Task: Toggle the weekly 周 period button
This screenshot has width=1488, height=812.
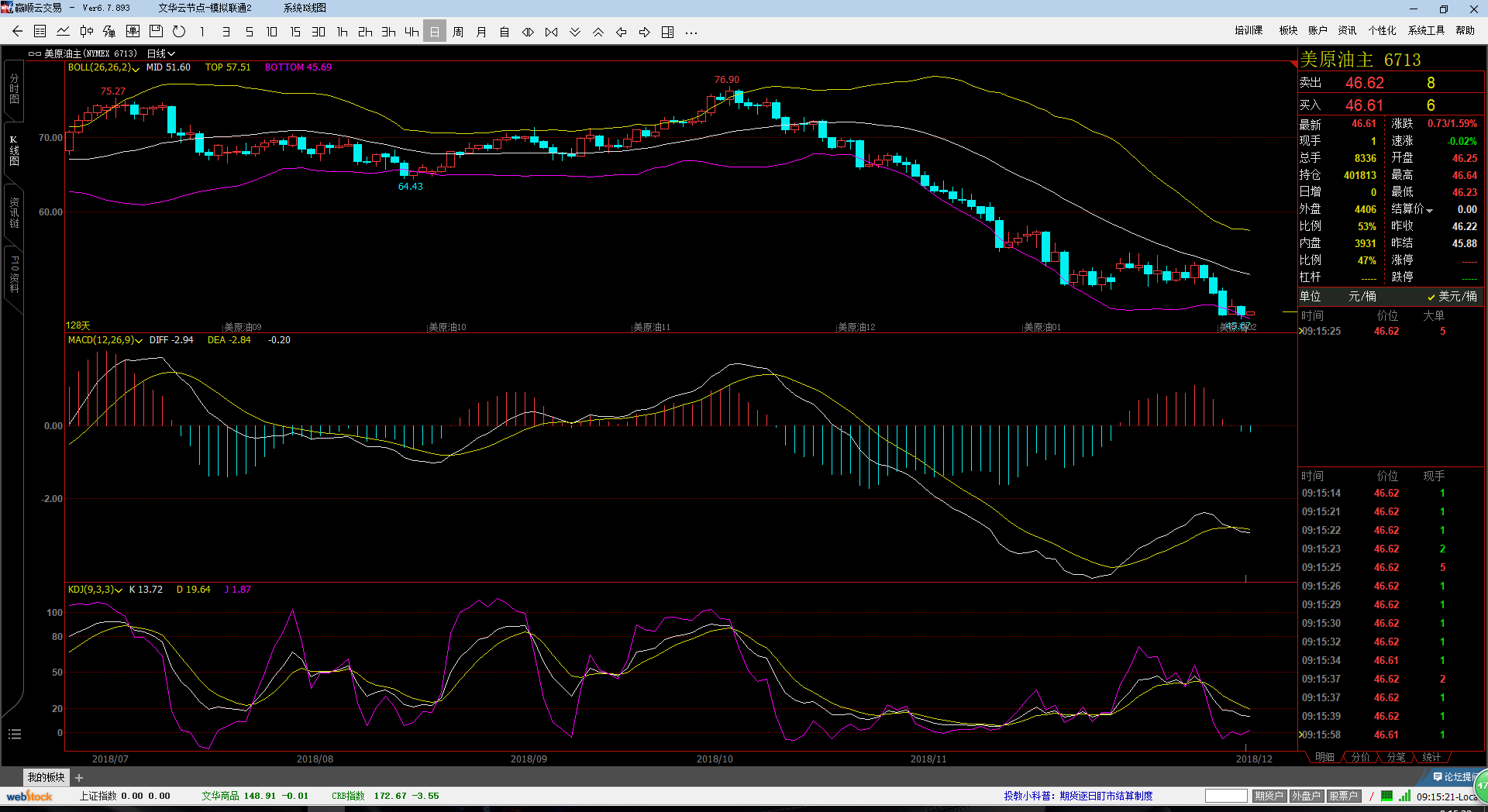Action: pyautogui.click(x=458, y=32)
